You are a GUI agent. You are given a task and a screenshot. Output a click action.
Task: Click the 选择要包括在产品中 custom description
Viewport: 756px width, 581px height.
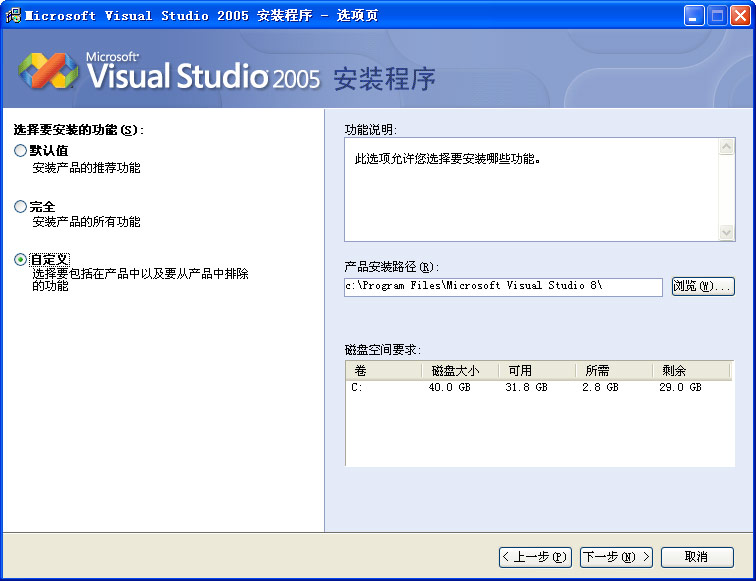tap(140, 280)
